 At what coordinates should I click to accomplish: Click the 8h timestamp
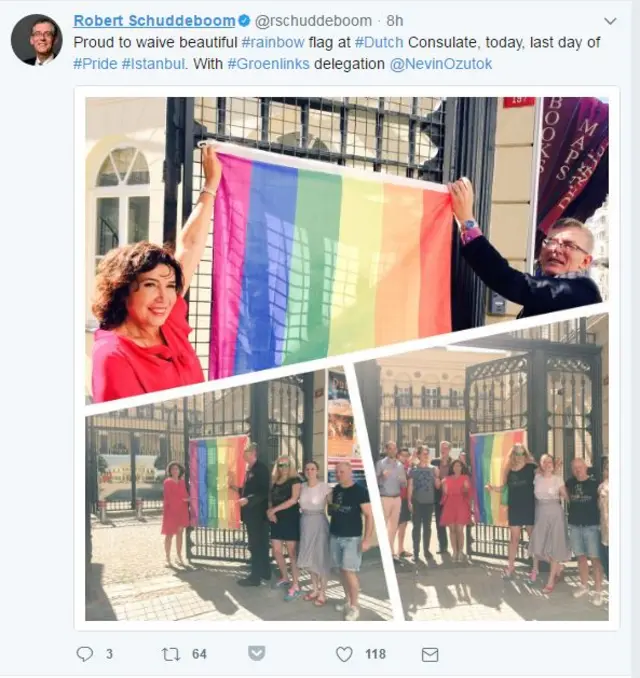pos(394,20)
